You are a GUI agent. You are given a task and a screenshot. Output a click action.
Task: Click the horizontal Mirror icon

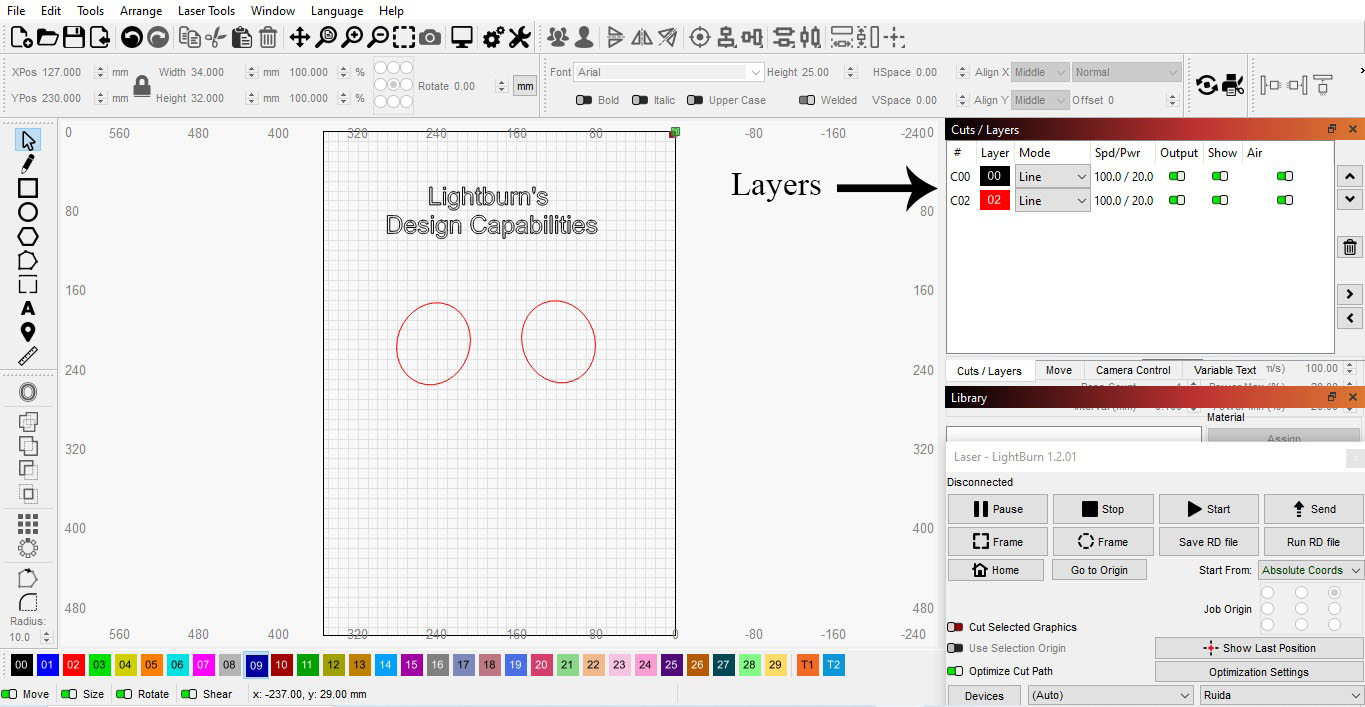[641, 37]
